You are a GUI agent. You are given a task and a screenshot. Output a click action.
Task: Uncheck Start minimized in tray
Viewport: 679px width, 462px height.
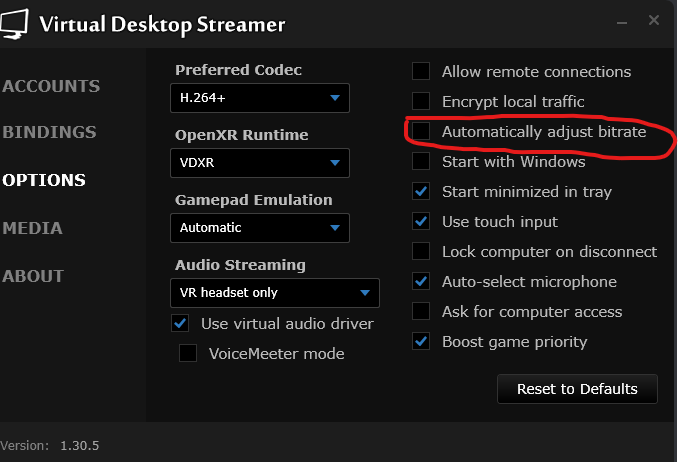point(422,191)
